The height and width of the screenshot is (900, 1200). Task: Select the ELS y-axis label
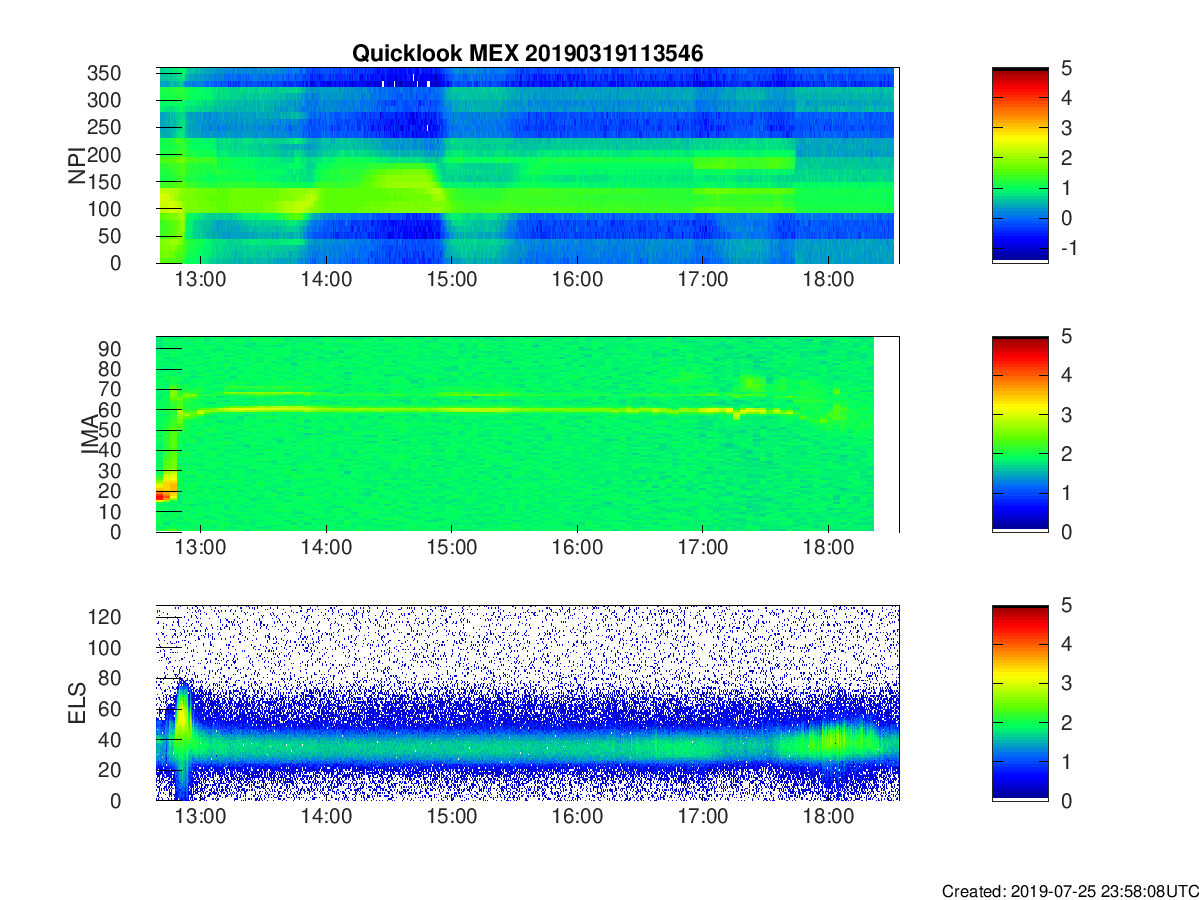pyautogui.click(x=76, y=702)
